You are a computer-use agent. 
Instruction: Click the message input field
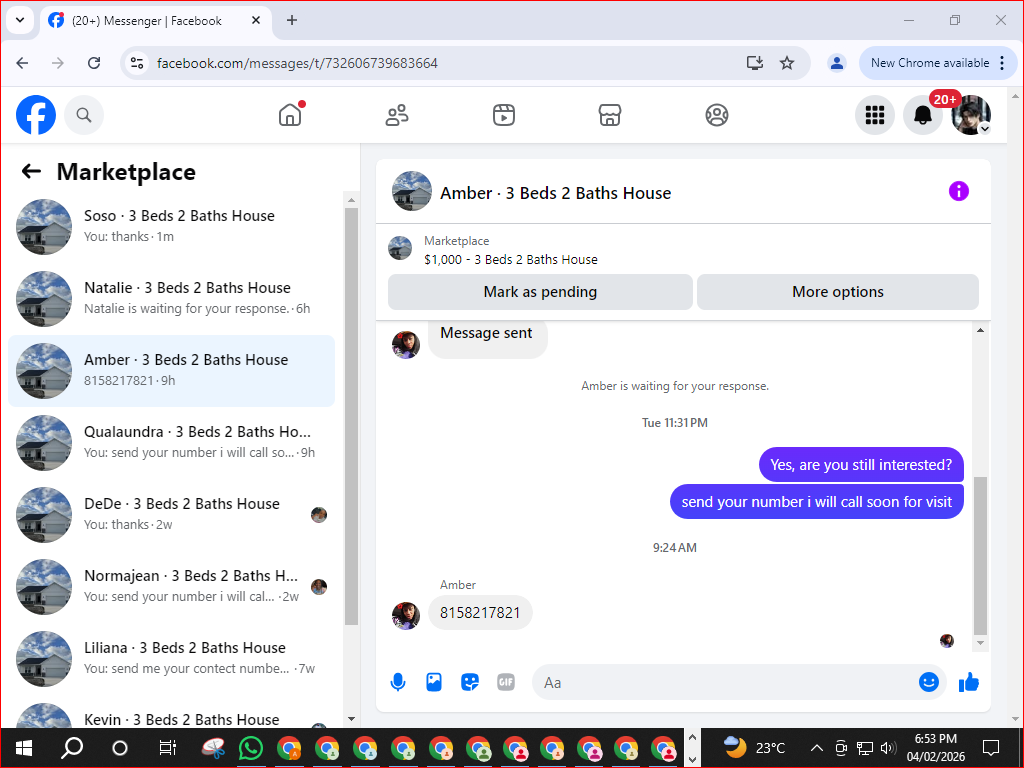click(x=725, y=682)
